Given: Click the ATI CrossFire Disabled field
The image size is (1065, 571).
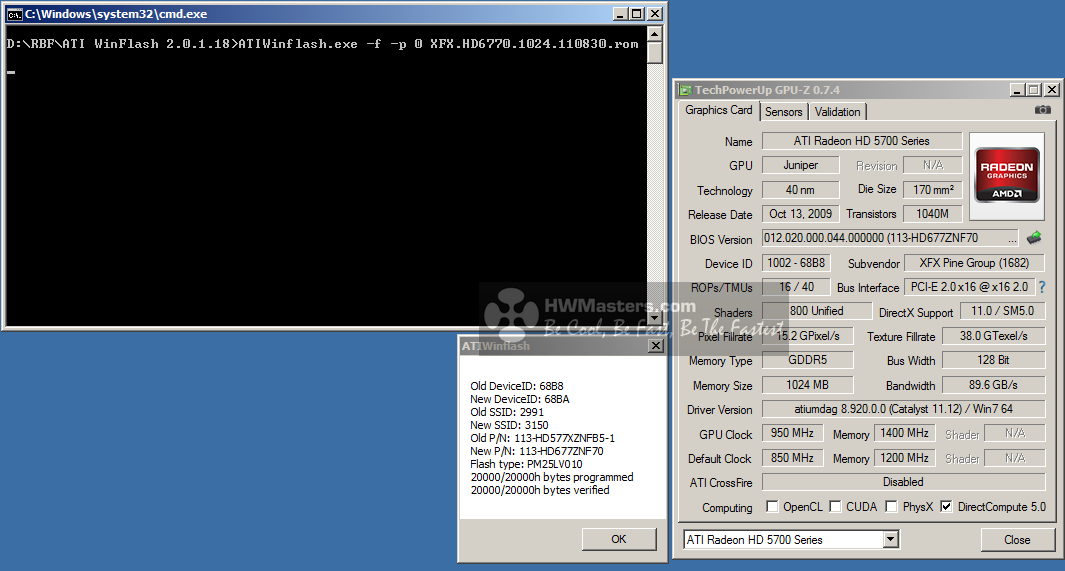Looking at the screenshot, I should (903, 482).
